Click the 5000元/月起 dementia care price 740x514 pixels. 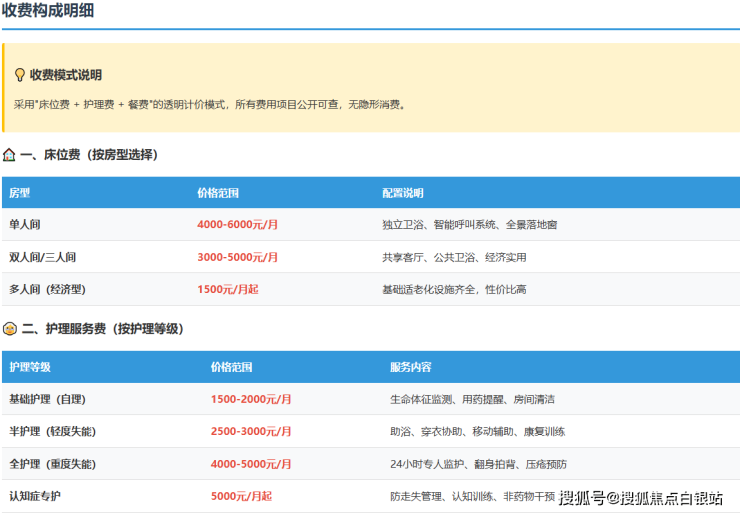(241, 496)
